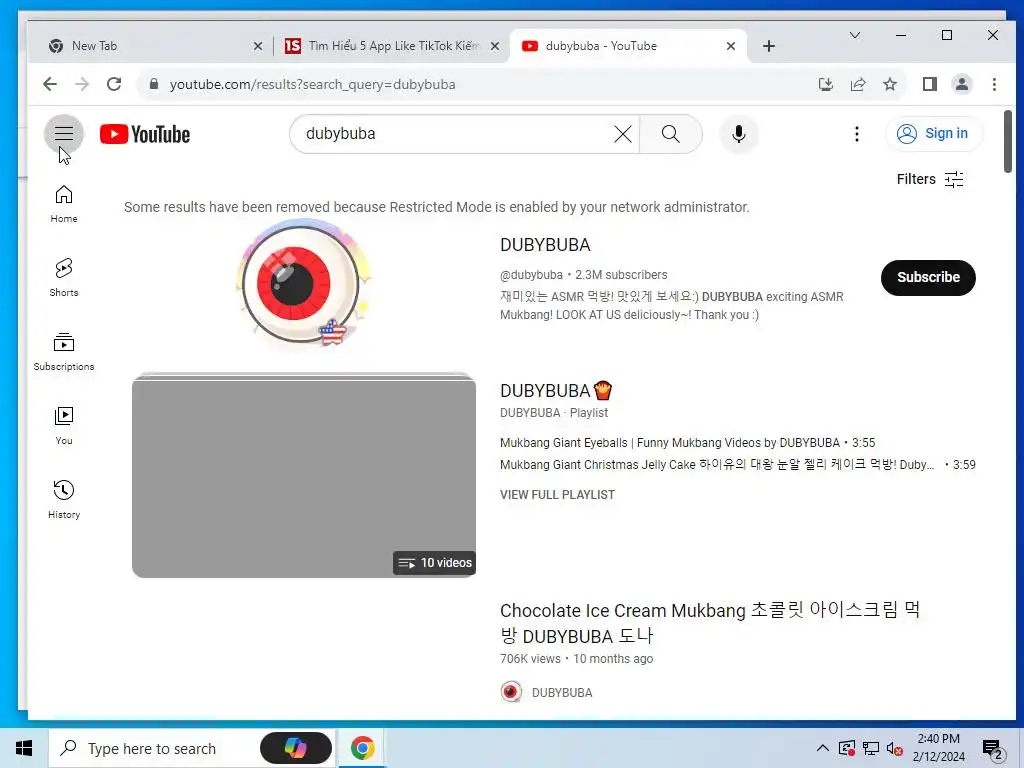The width and height of the screenshot is (1024, 768).
Task: Click the Chrome taskbar icon
Action: click(362, 748)
